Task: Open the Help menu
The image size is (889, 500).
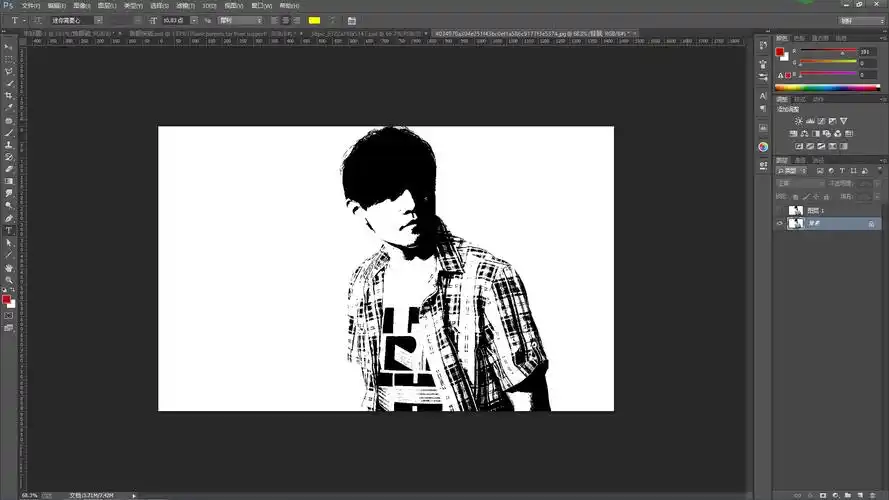Action: (x=289, y=5)
